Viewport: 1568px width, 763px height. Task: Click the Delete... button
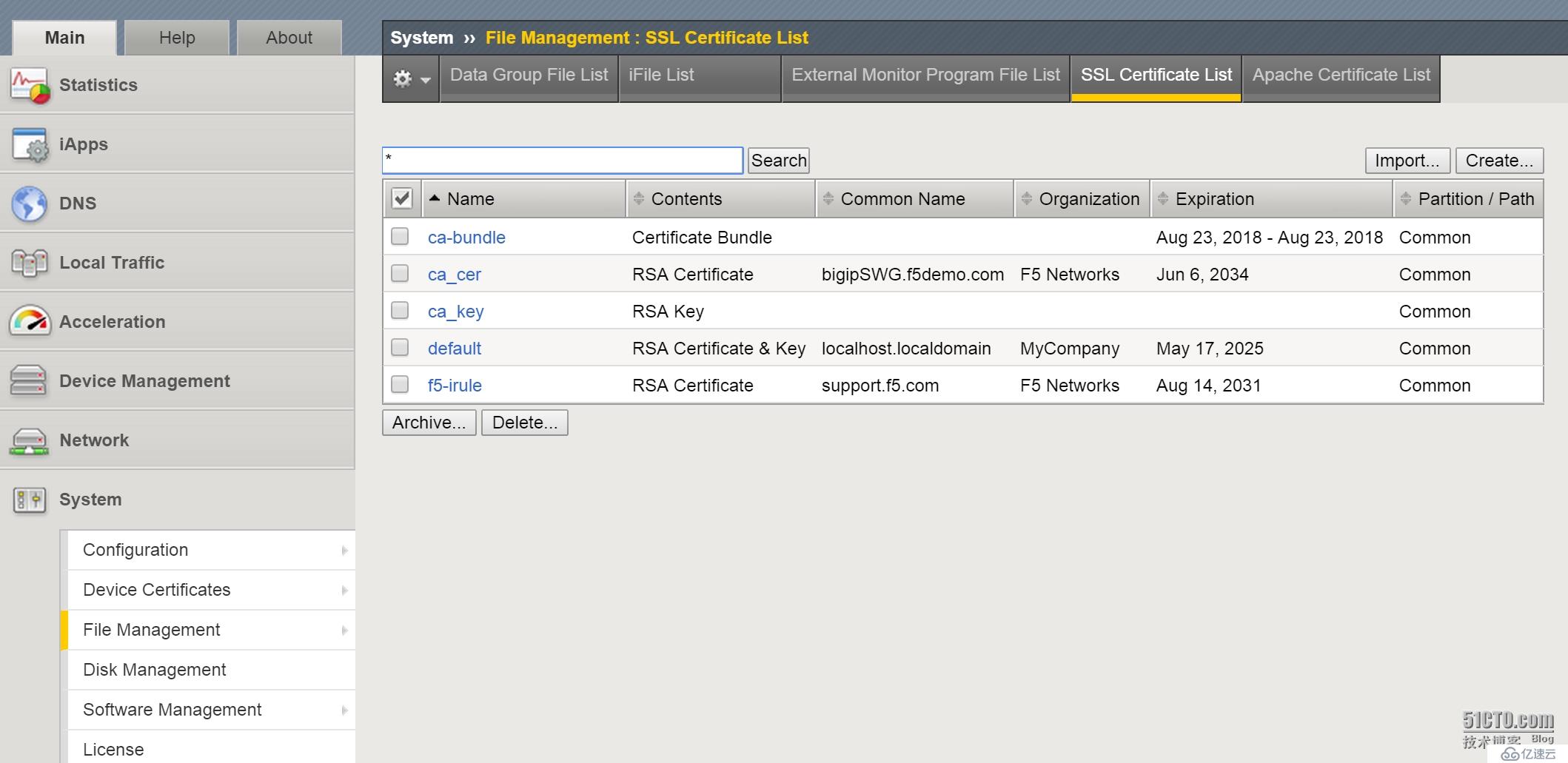(x=525, y=423)
